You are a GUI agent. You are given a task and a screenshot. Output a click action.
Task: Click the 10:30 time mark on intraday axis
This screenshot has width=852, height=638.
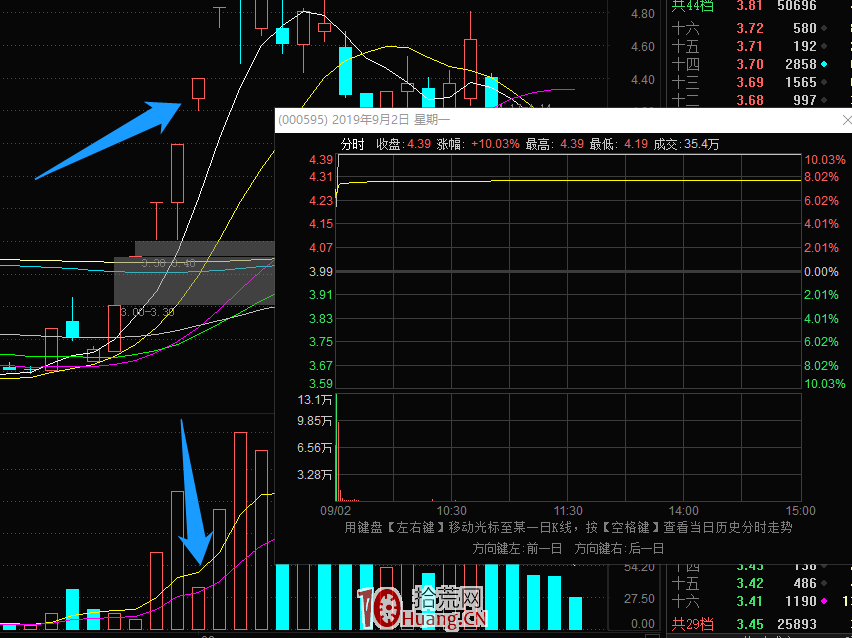(452, 510)
